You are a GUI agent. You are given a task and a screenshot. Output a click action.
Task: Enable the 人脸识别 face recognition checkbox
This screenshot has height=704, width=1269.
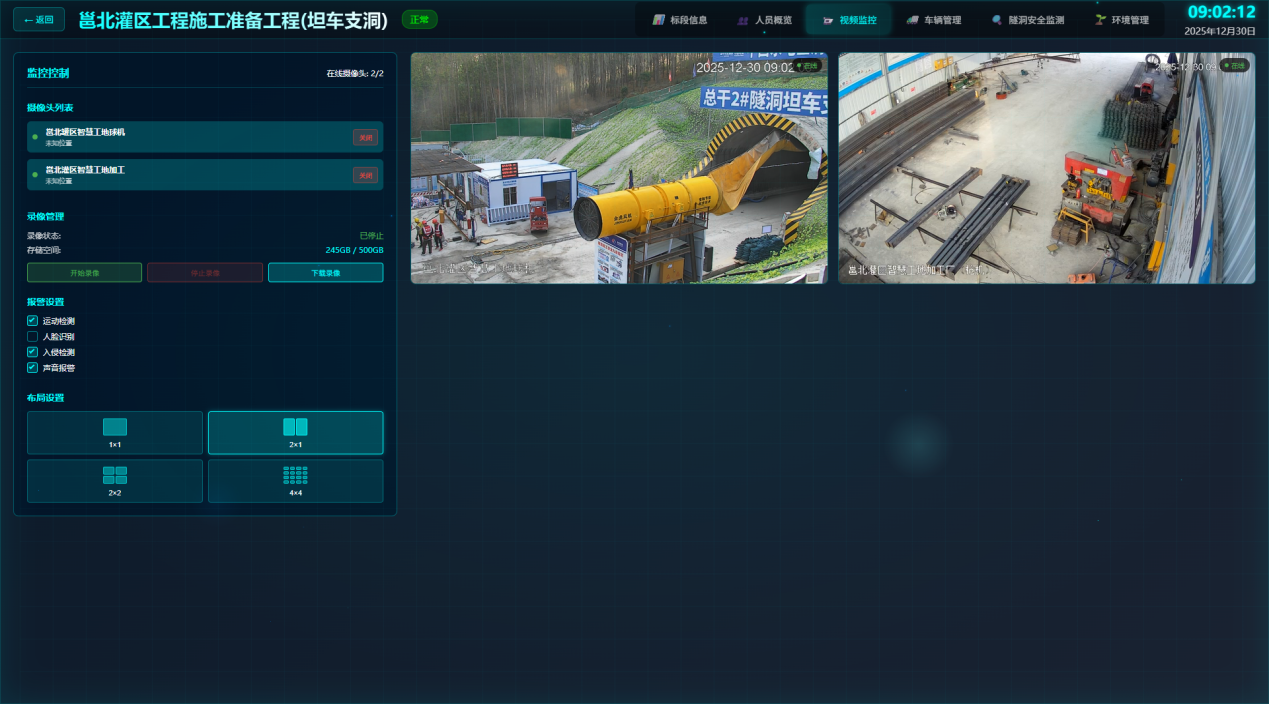[x=33, y=337]
